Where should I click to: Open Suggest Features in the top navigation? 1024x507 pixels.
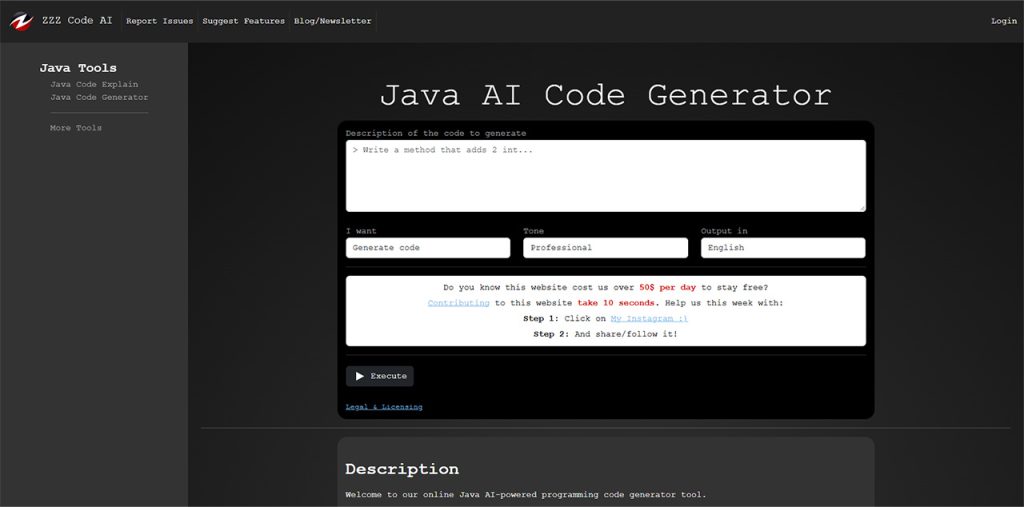(x=244, y=21)
